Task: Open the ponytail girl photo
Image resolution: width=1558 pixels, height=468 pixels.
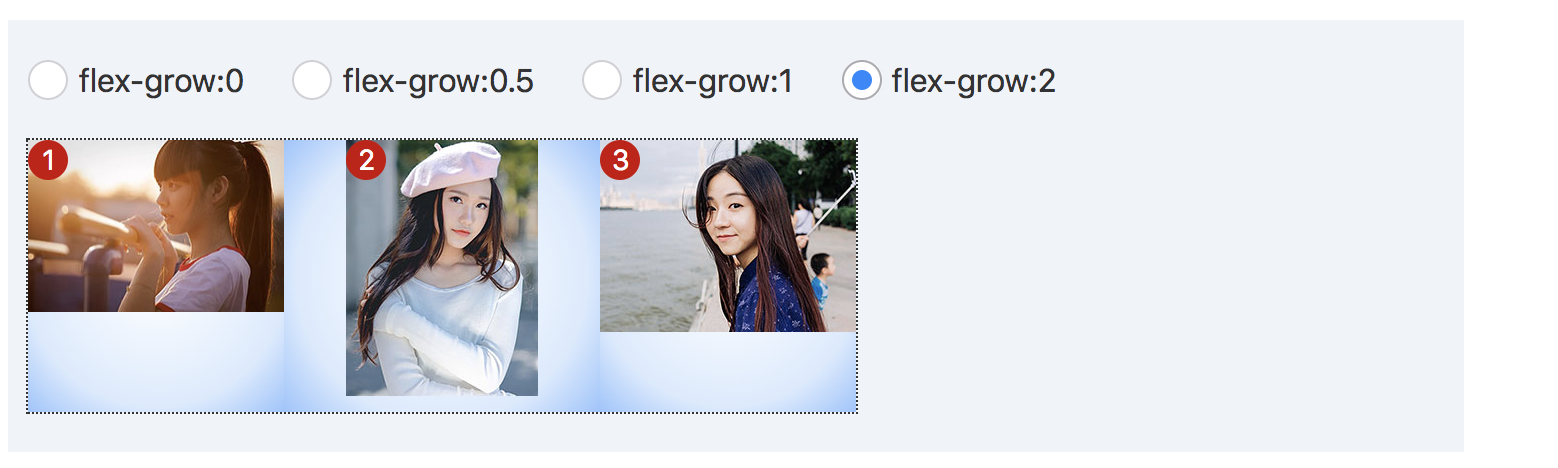Action: click(x=156, y=226)
